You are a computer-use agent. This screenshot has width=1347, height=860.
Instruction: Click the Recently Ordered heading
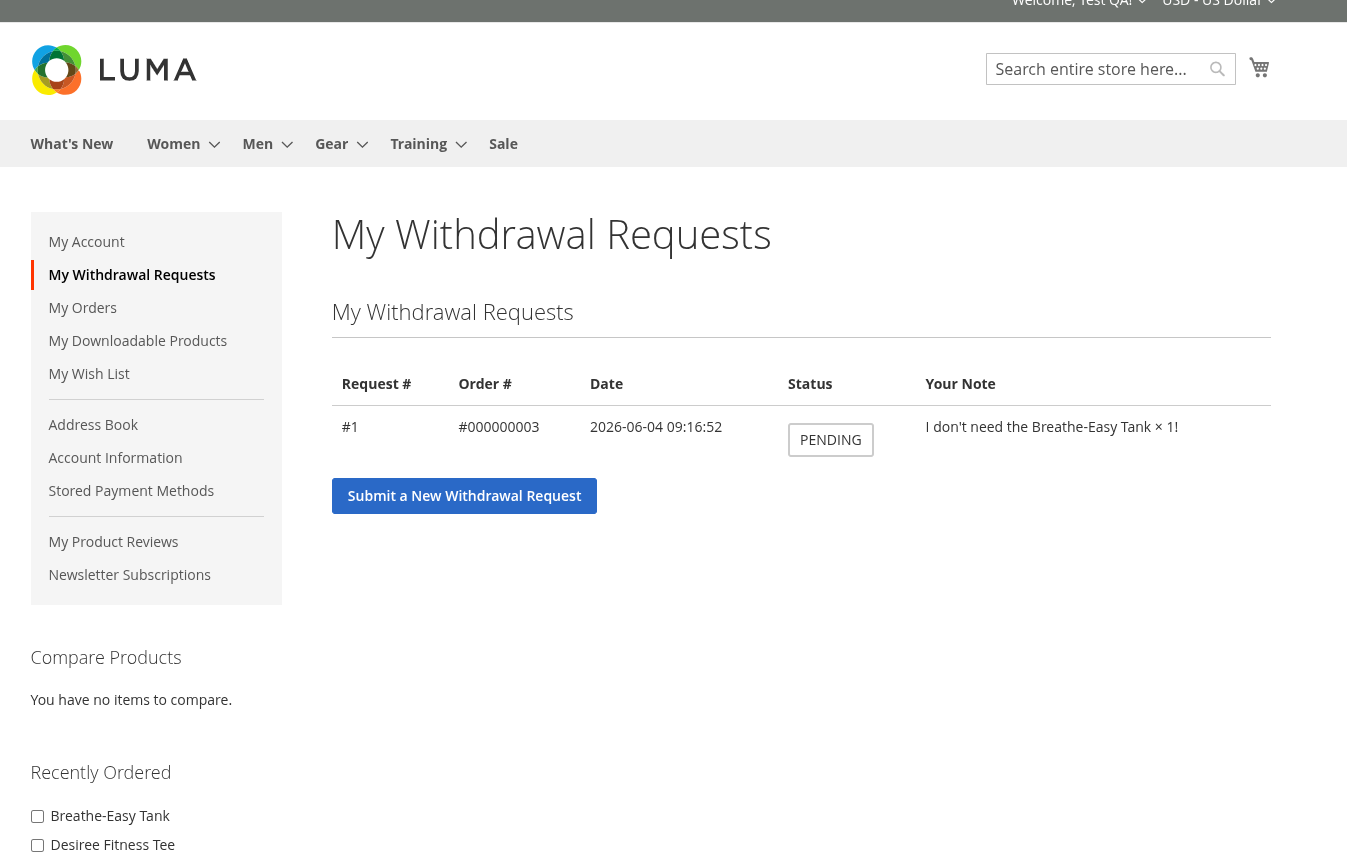point(101,773)
